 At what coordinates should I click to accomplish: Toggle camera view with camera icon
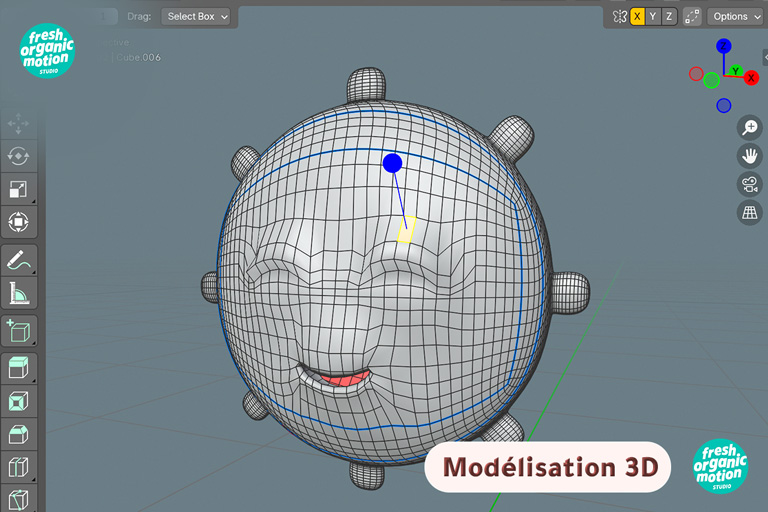pos(749,184)
